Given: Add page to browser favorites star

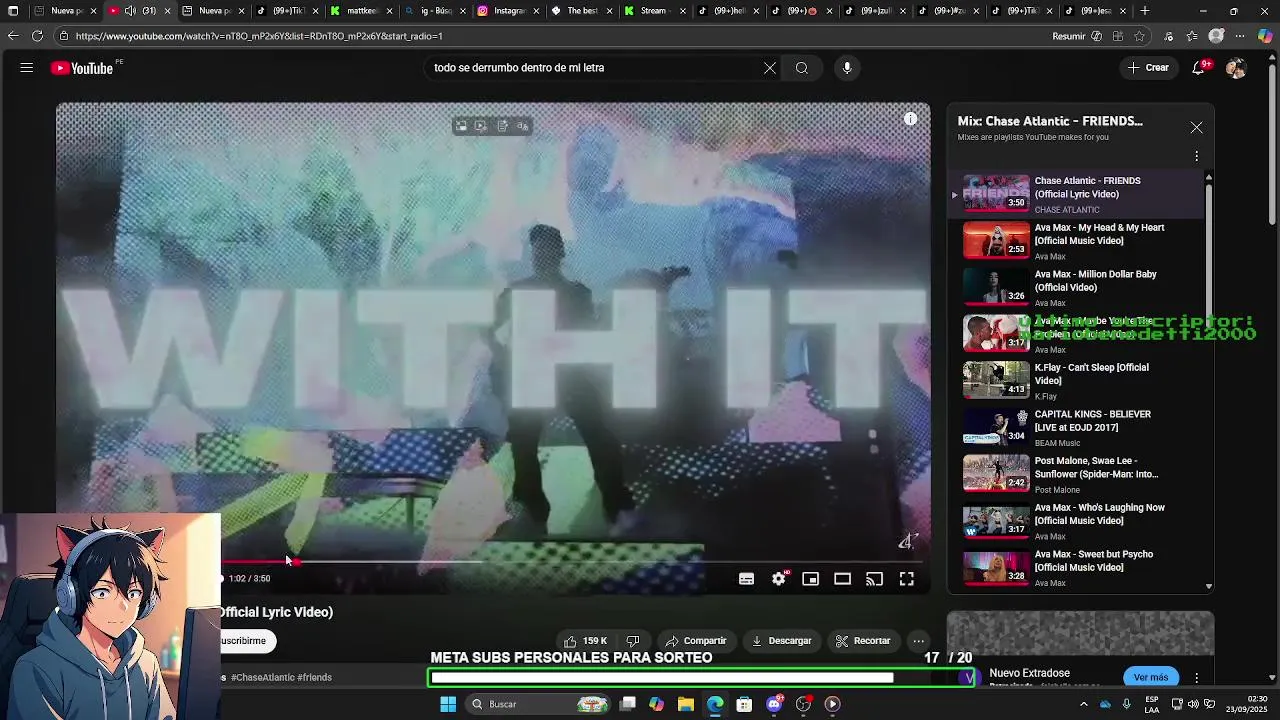Looking at the screenshot, I should (1139, 36).
